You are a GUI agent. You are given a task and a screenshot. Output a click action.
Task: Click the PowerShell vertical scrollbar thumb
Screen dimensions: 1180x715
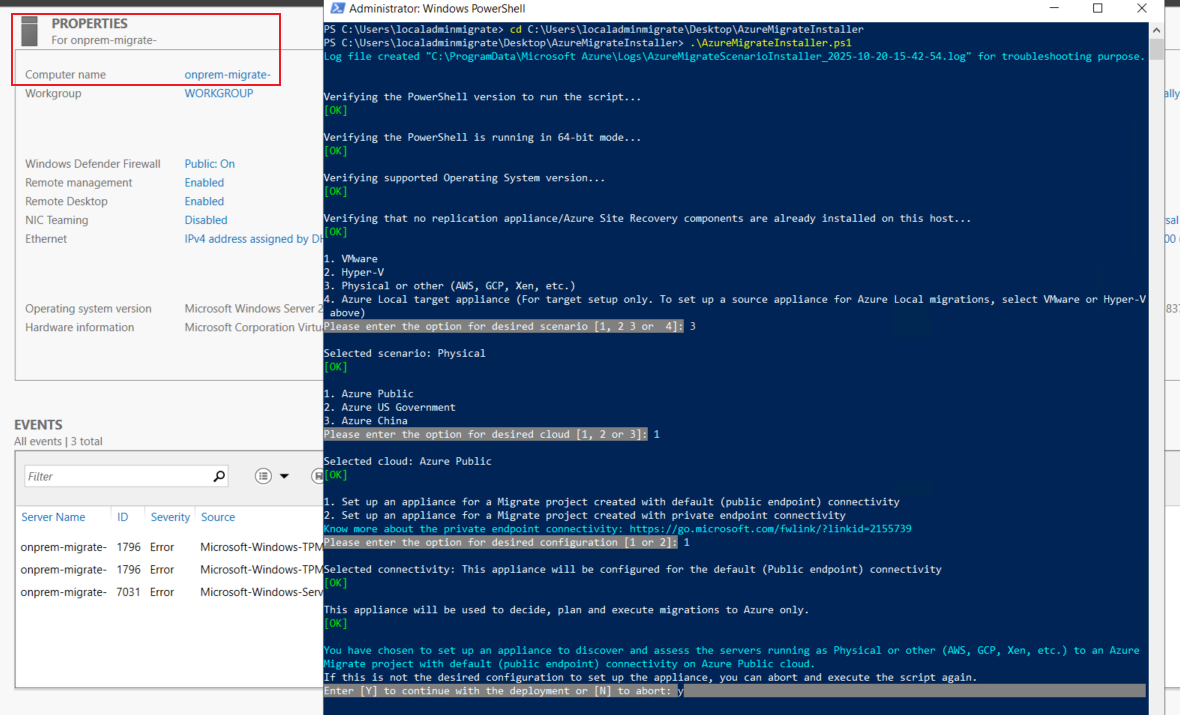[x=1156, y=50]
